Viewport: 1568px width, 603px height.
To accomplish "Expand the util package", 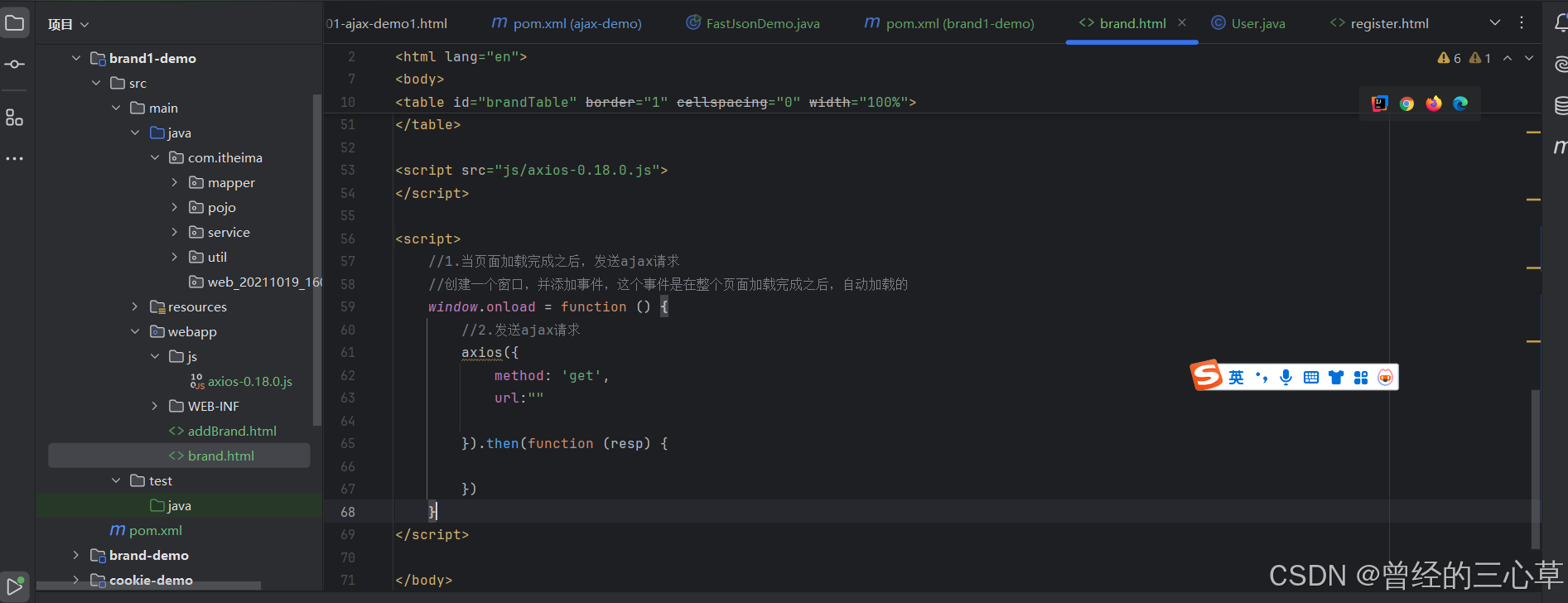I will pyautogui.click(x=174, y=257).
